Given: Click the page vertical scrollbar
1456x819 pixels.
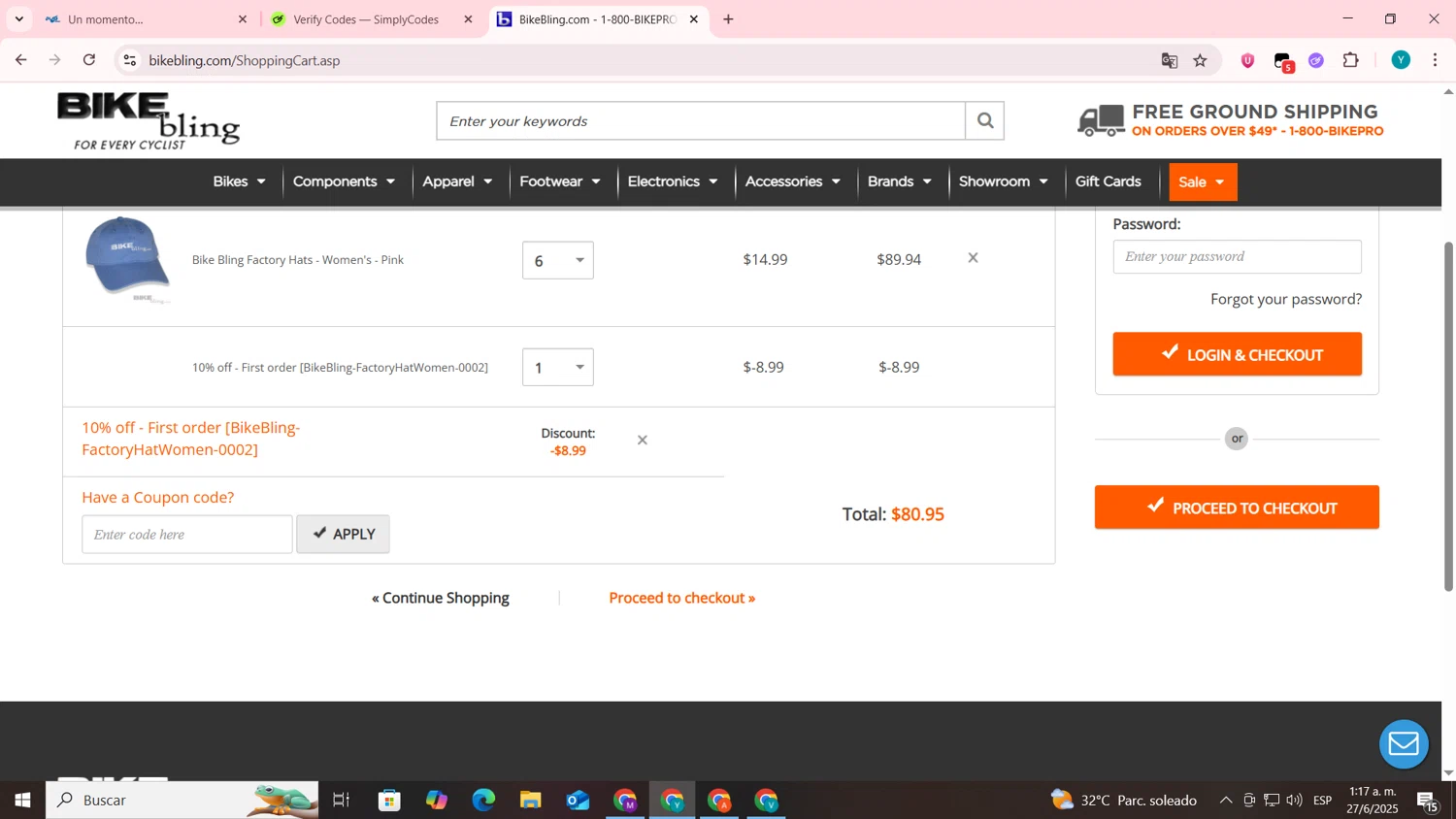Looking at the screenshot, I should click(1448, 417).
